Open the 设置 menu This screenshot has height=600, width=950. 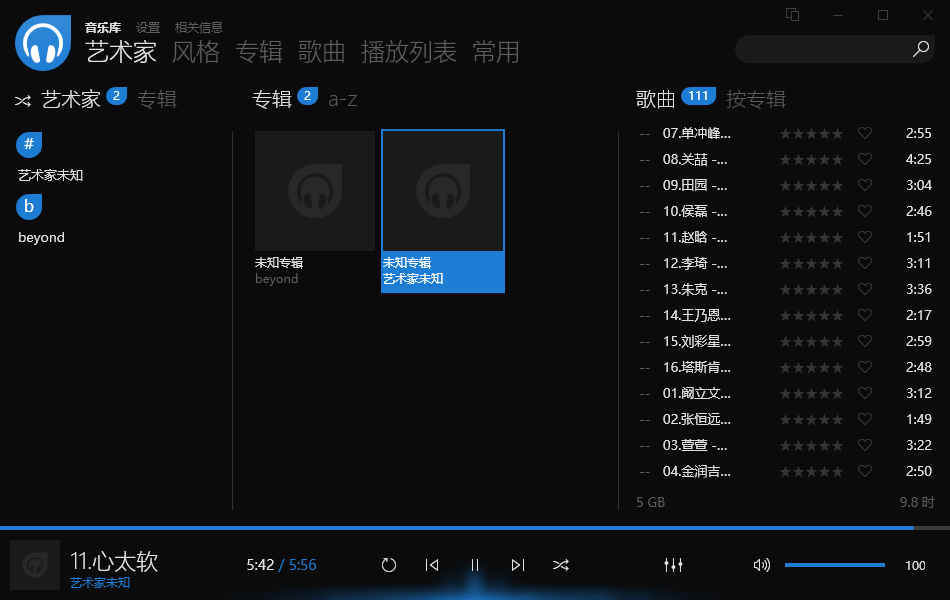[x=148, y=27]
